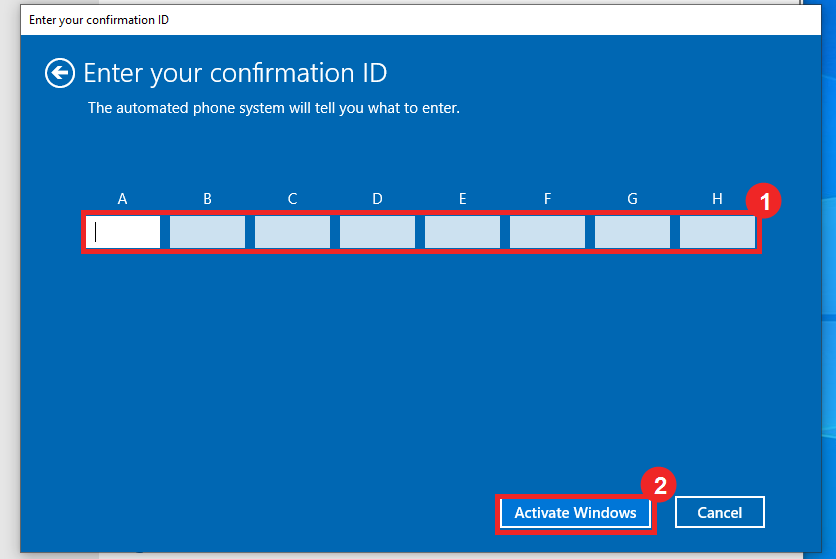836x559 pixels.
Task: Select the confirmation ID field G
Action: point(632,232)
